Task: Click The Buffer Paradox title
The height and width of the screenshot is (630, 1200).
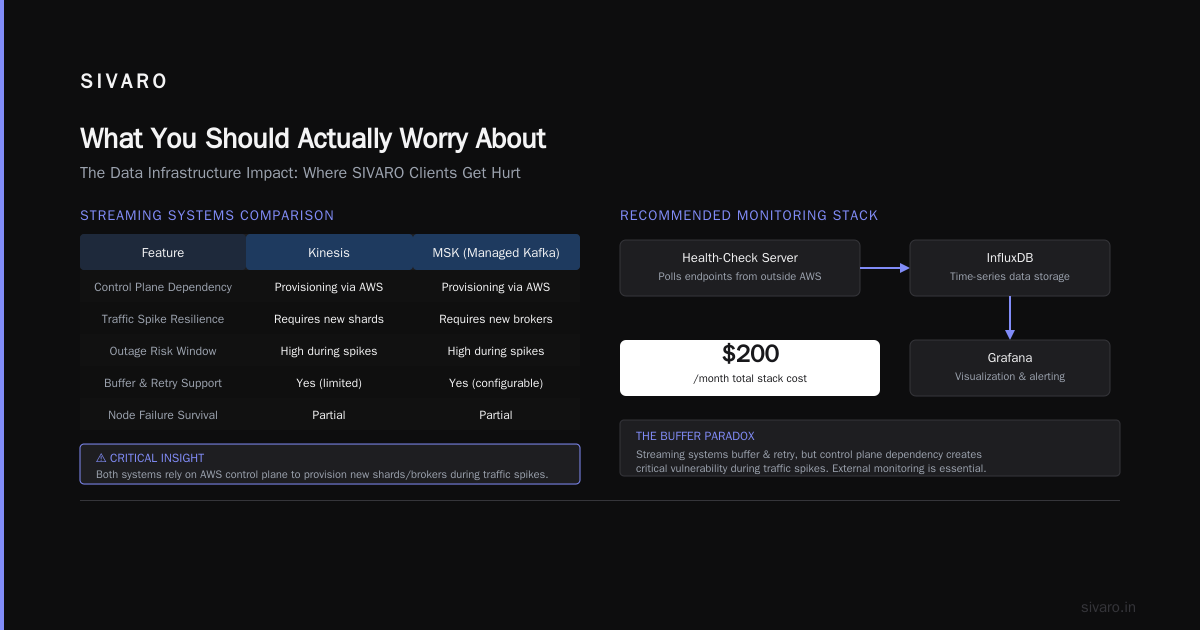Action: coord(695,436)
